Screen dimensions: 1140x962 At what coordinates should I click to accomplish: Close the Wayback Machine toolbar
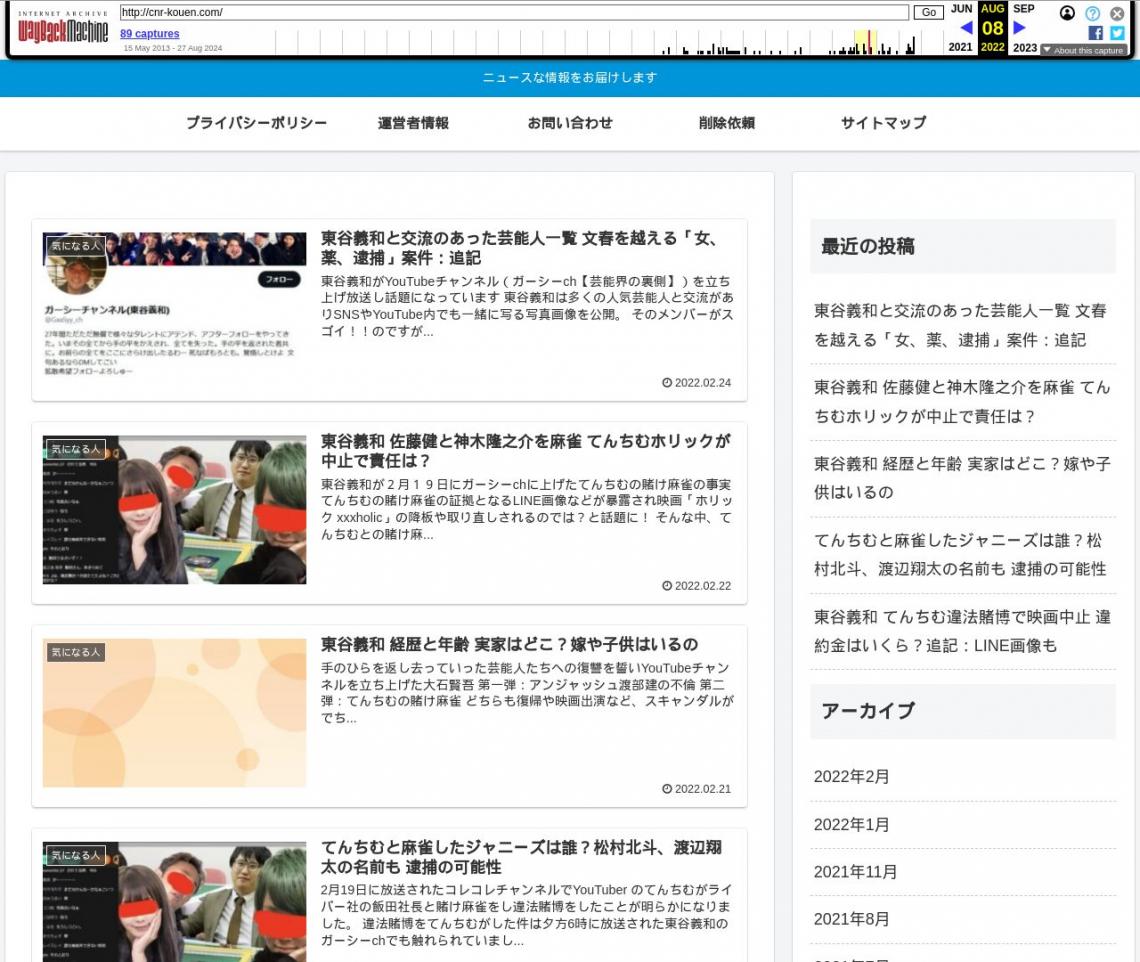1117,13
